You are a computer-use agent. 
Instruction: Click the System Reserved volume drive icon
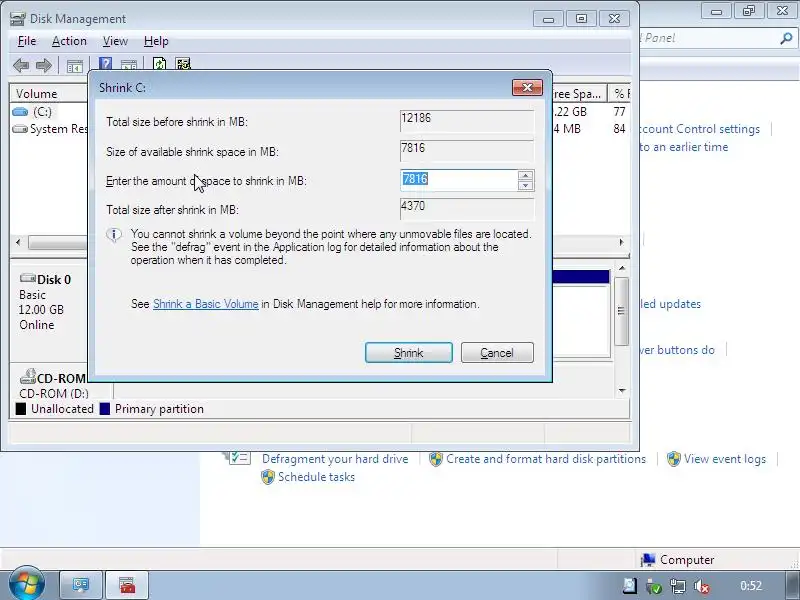(x=20, y=129)
